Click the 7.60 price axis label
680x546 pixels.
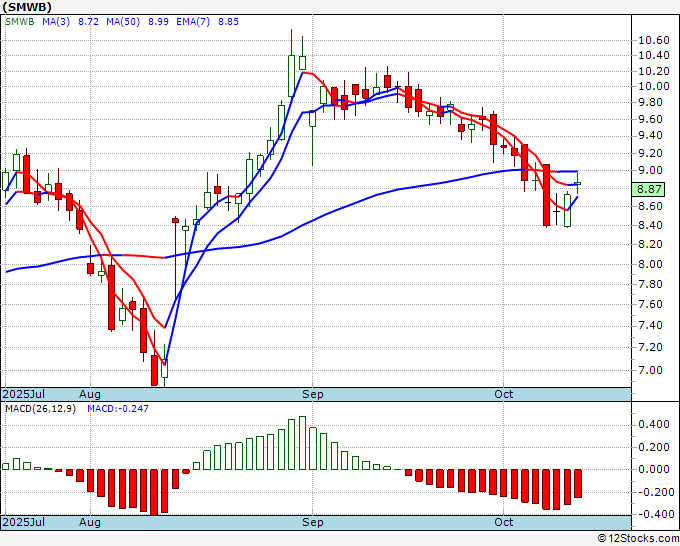tap(651, 304)
